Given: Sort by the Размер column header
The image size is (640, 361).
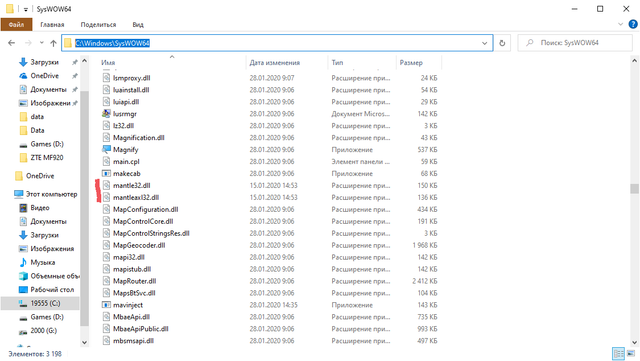Looking at the screenshot, I should pos(411,62).
